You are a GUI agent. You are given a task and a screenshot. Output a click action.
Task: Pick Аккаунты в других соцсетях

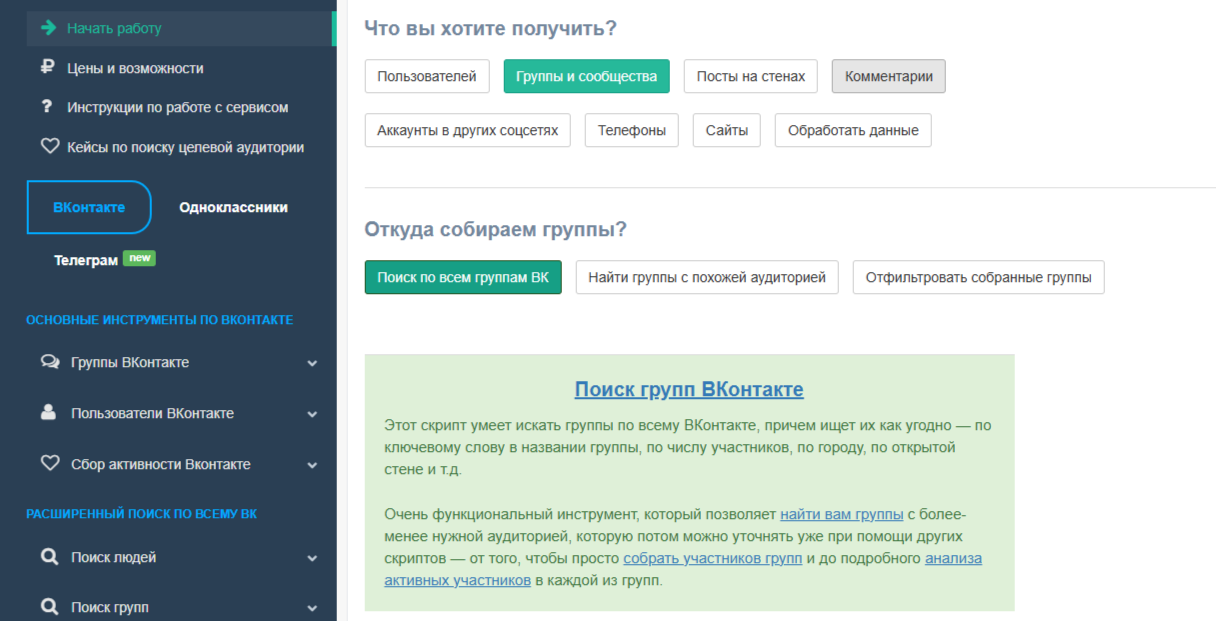pos(468,130)
